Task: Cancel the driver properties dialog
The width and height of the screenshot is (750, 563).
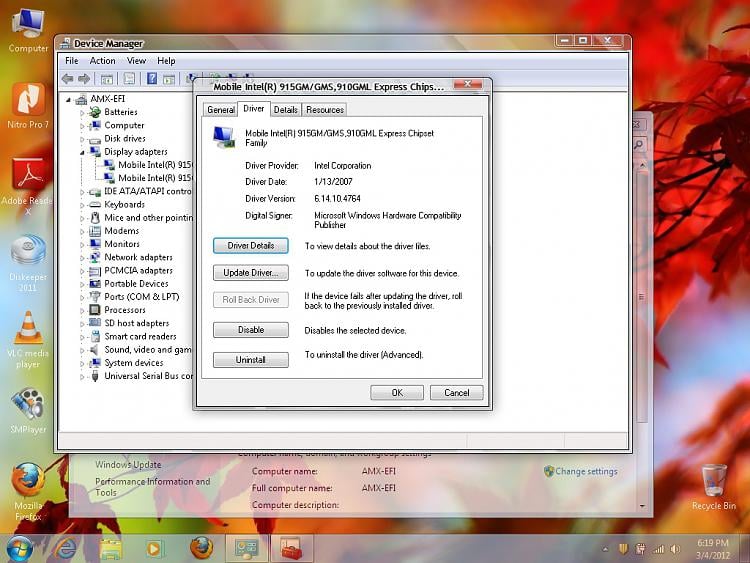Action: (x=456, y=393)
